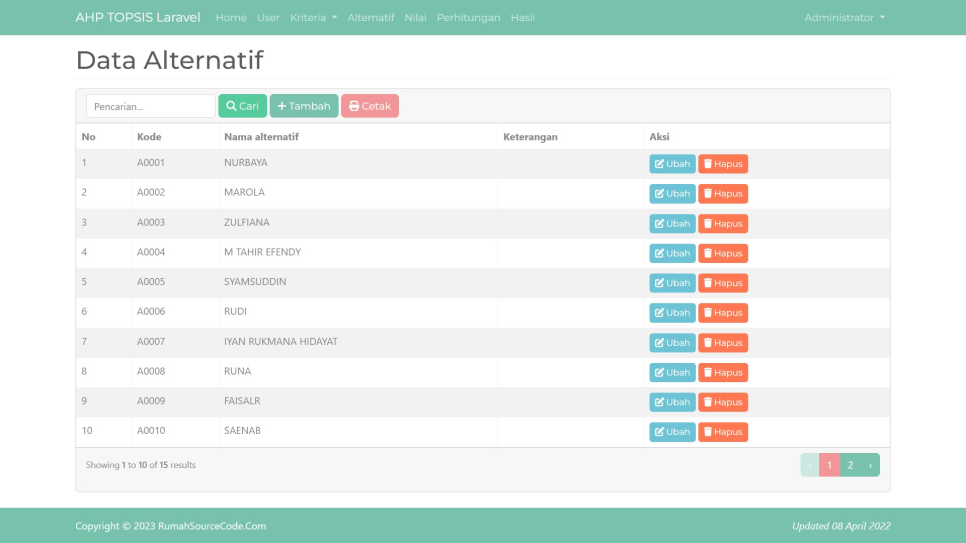Click the Keterangan column header
This screenshot has width=966, height=543.
(530, 137)
